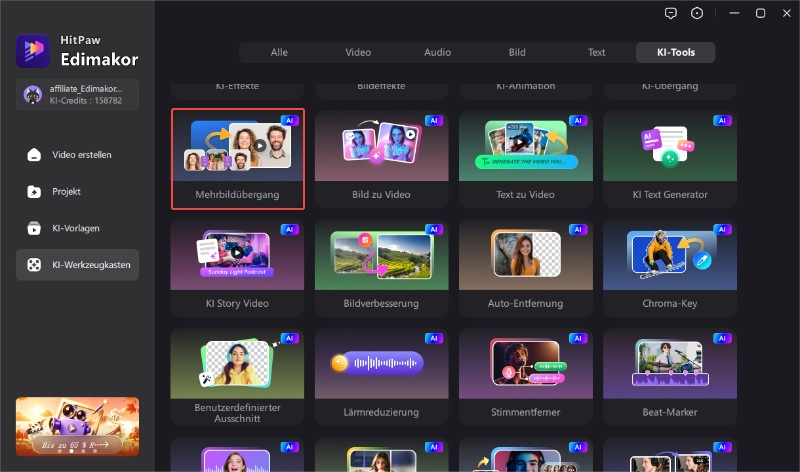The height and width of the screenshot is (472, 800).
Task: Click the KI-Vorlagen template icon
Action: point(34,228)
